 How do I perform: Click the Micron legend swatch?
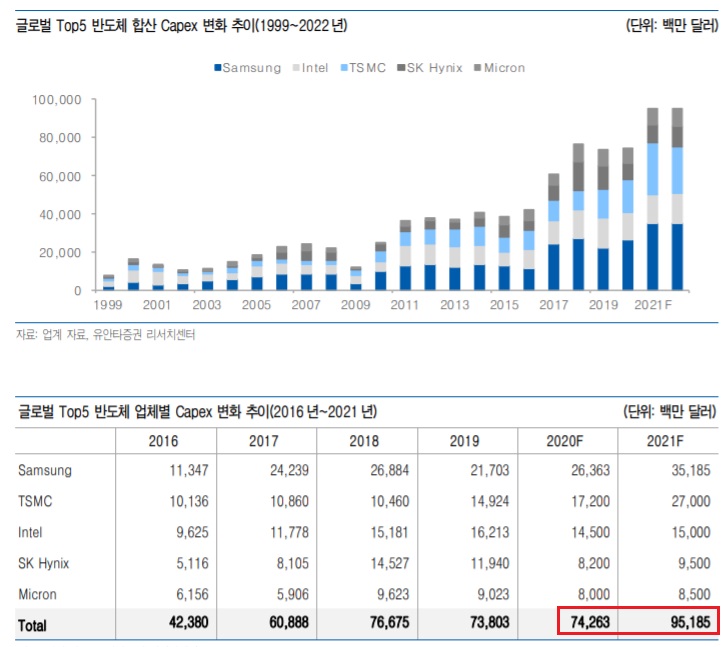coord(478,68)
